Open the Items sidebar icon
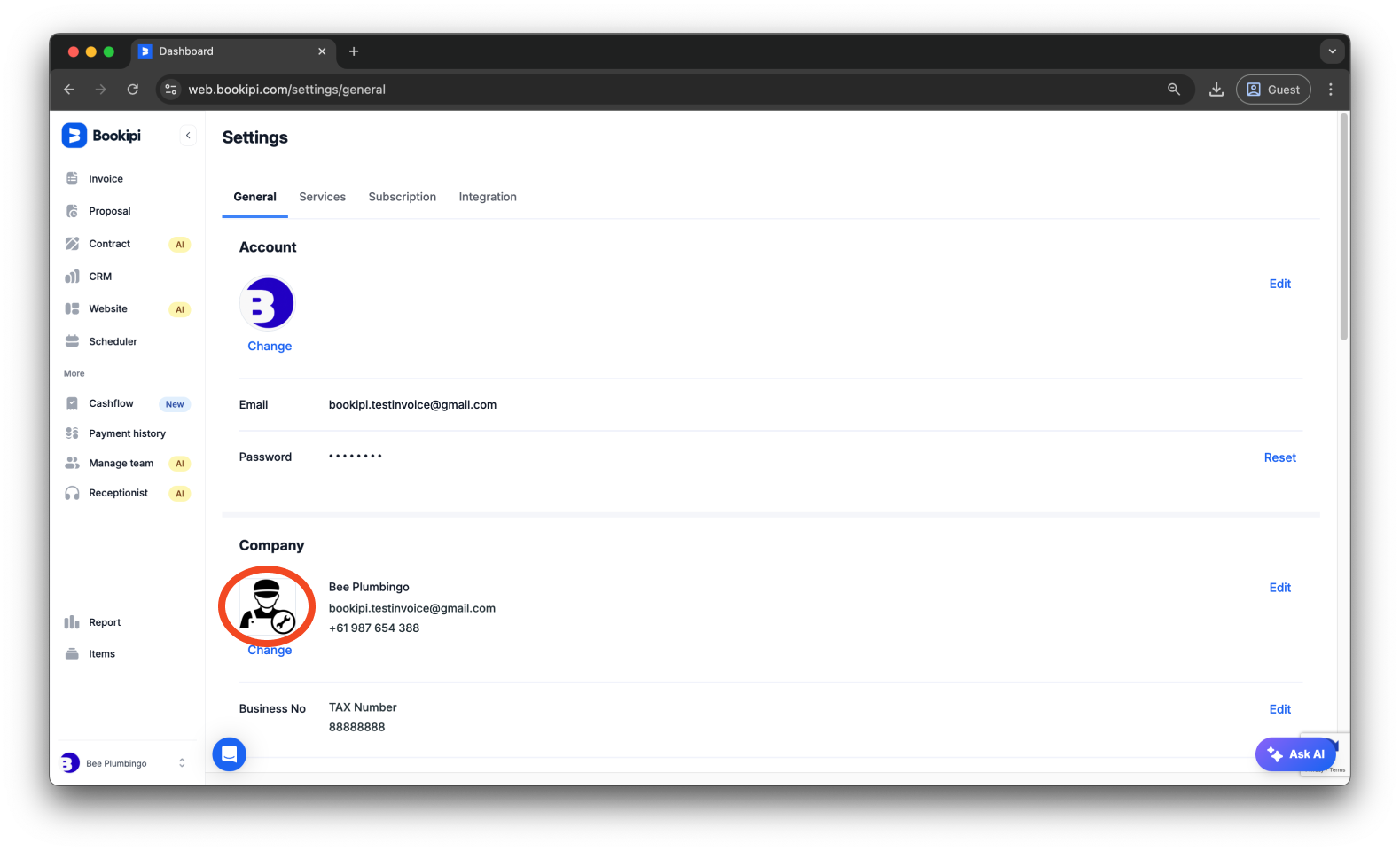1400x851 pixels. [72, 654]
